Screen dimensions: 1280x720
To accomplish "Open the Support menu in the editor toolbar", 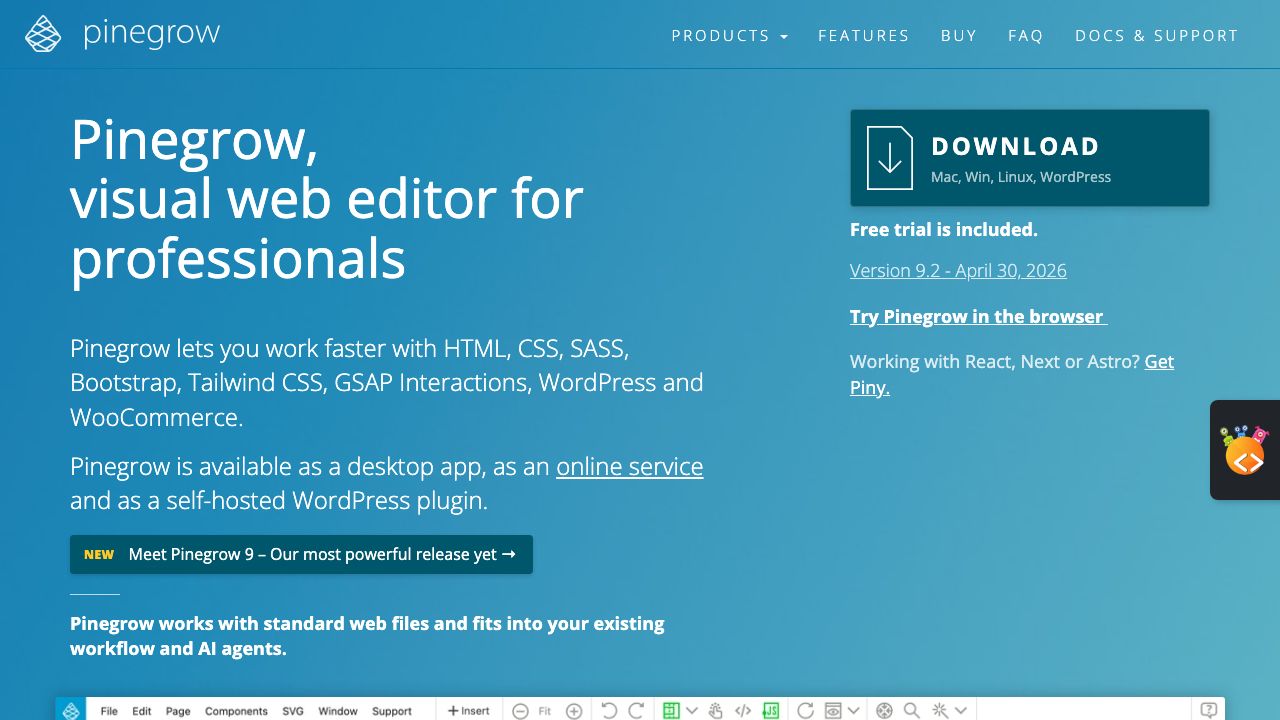I will point(392,711).
